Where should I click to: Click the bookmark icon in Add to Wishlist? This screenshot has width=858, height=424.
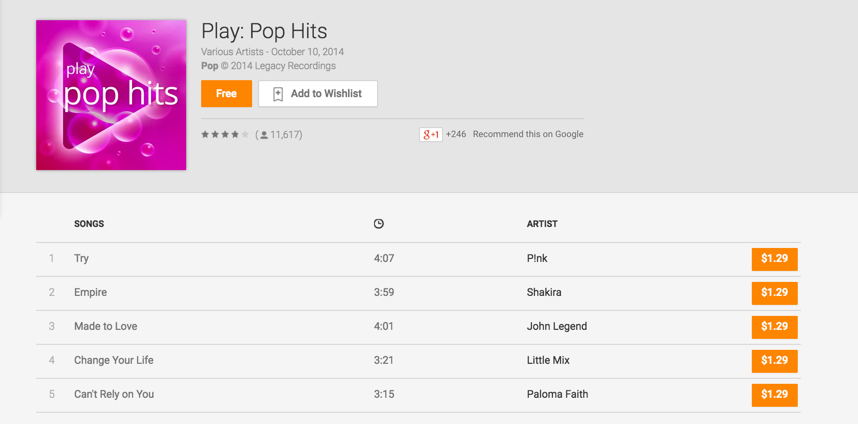point(278,94)
